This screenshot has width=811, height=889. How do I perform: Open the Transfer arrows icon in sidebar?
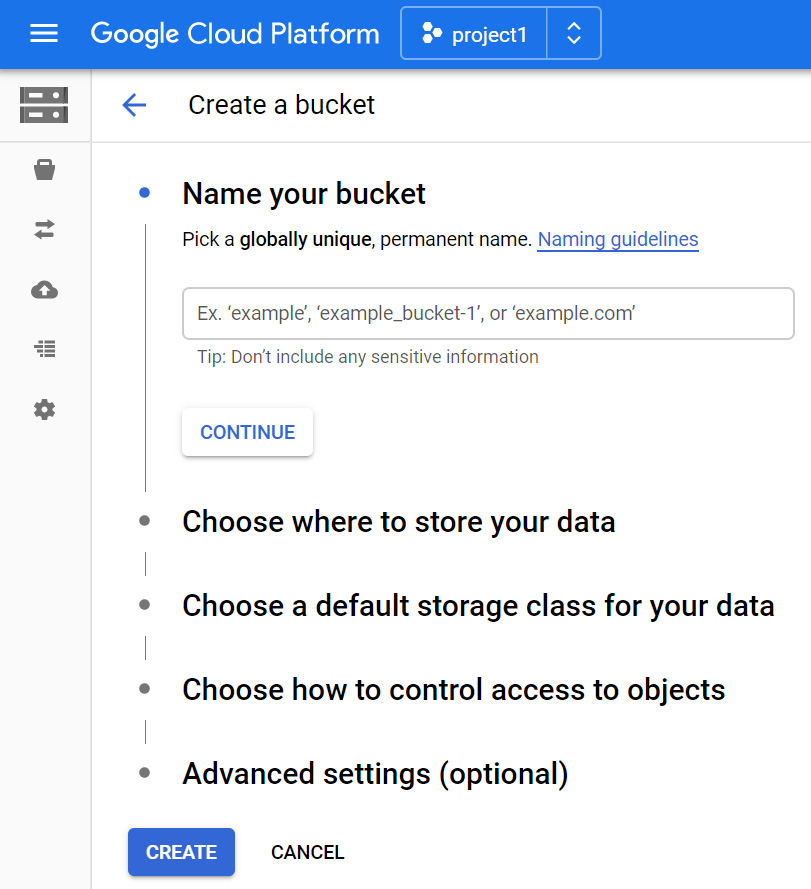pyautogui.click(x=44, y=230)
